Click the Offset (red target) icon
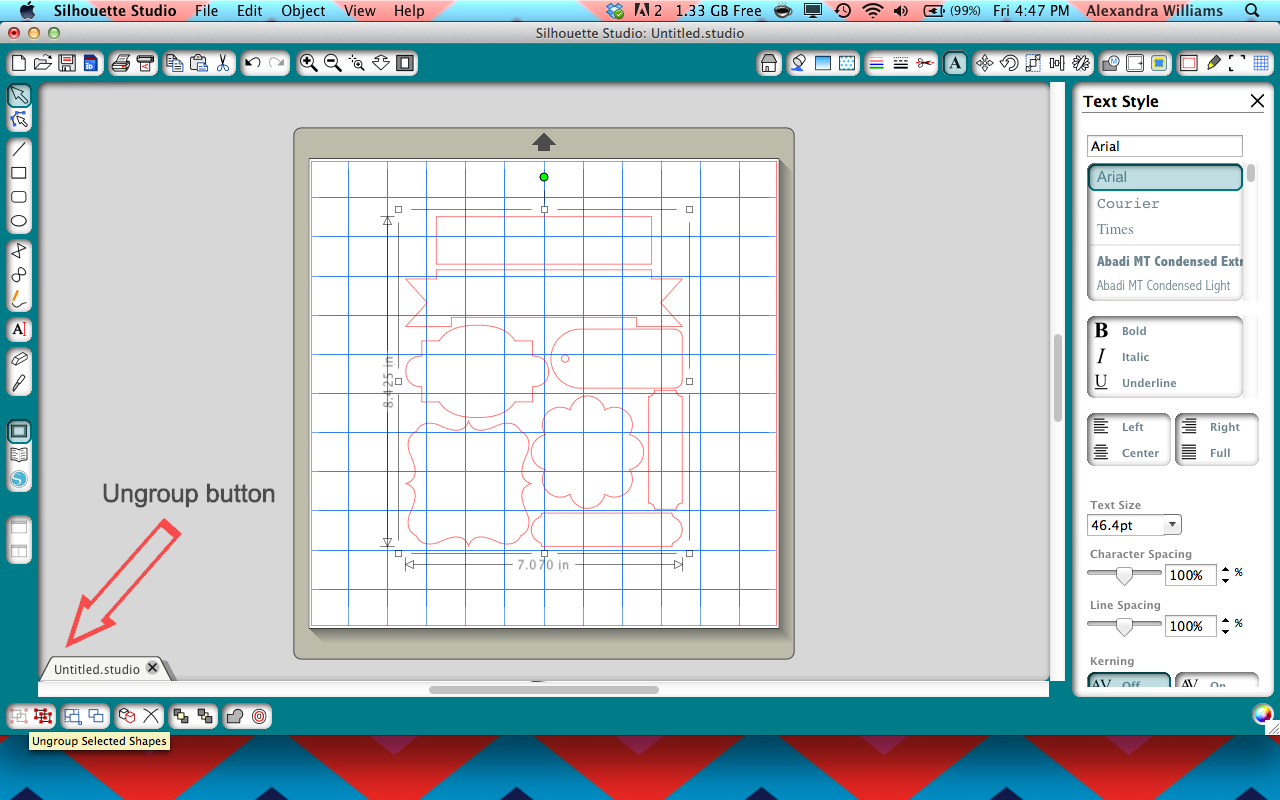 point(259,716)
